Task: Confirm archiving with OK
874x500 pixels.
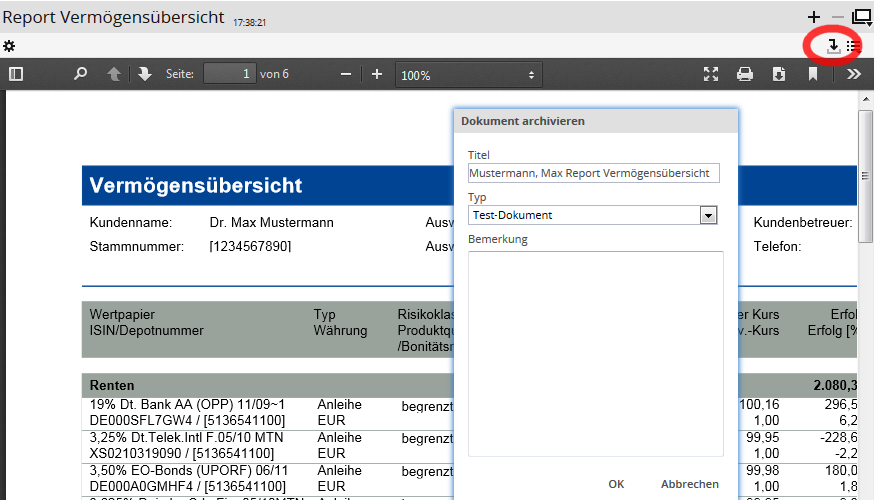Action: point(616,484)
